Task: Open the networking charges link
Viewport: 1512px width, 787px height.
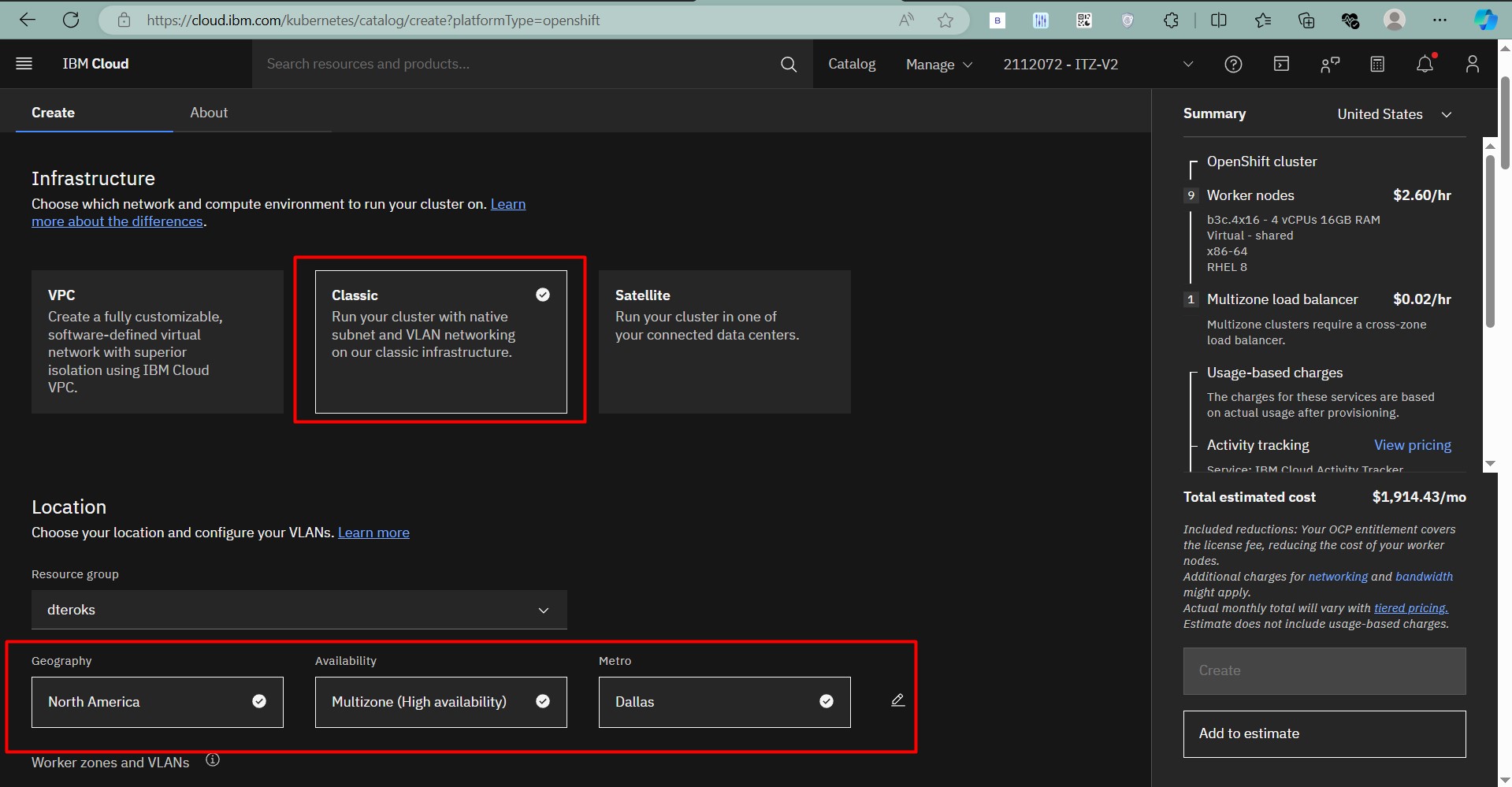Action: coord(1338,577)
